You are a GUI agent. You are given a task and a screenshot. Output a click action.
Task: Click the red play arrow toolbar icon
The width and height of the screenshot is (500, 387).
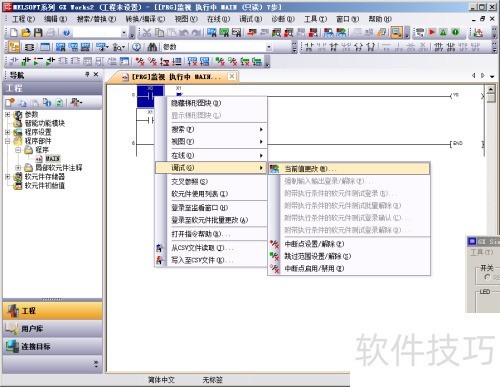[x=432, y=32]
